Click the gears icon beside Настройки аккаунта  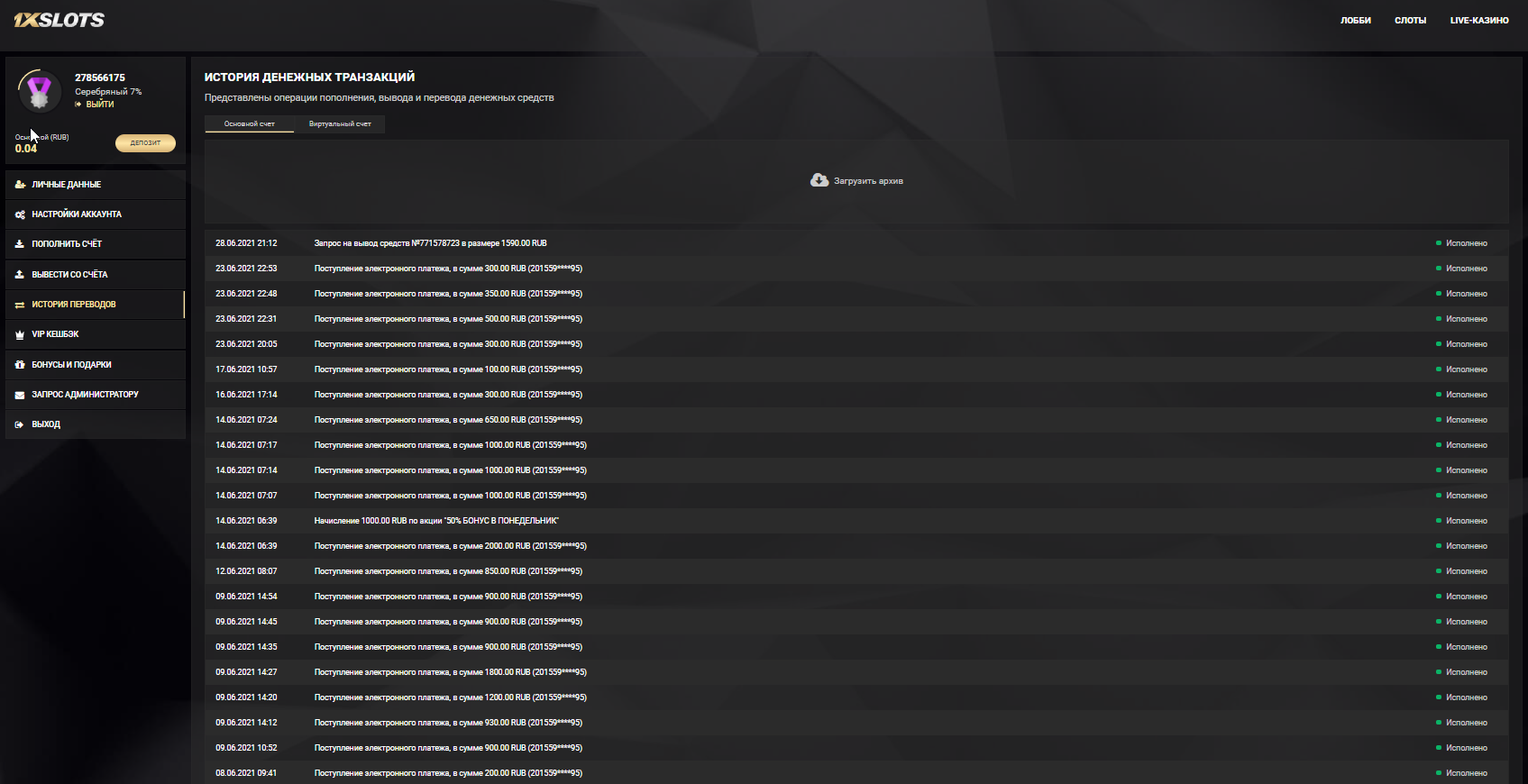20,214
